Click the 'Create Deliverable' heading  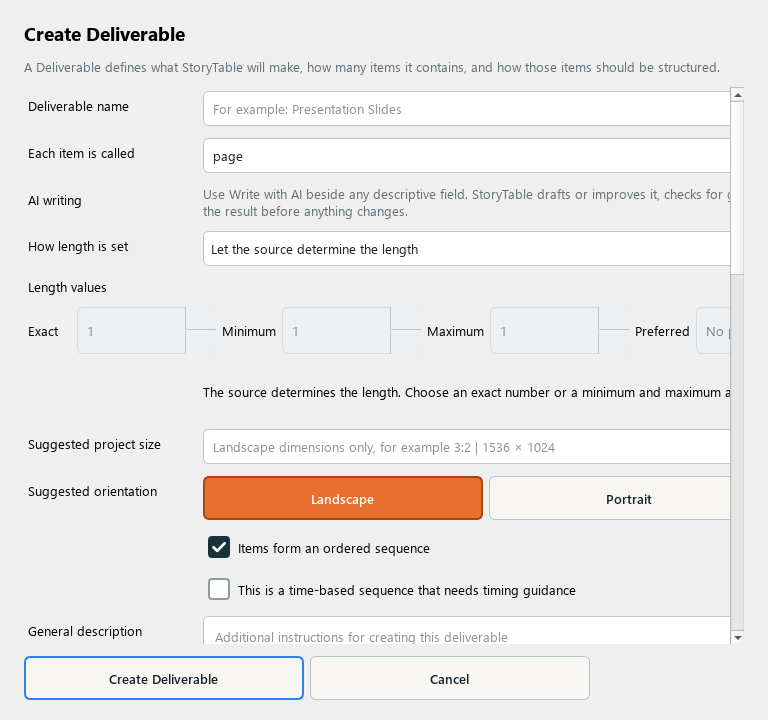tap(105, 35)
